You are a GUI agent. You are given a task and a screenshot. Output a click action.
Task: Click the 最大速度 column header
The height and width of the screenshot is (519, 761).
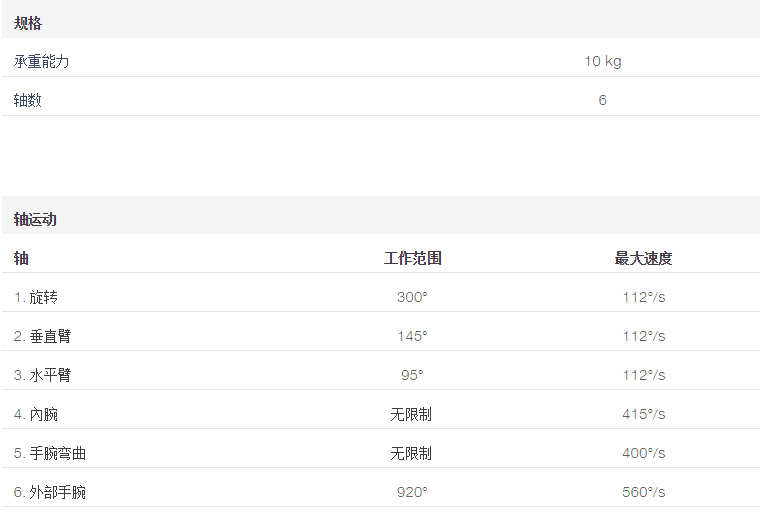(643, 258)
